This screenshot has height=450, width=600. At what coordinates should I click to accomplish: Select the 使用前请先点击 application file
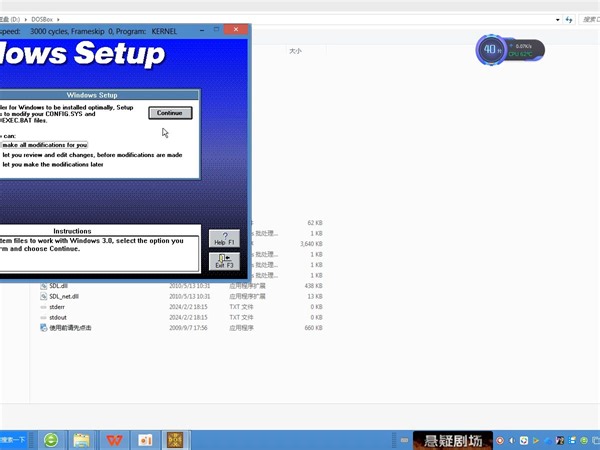(x=70, y=328)
